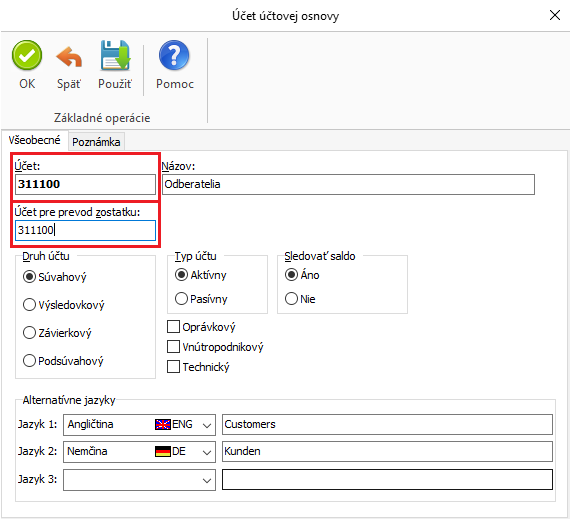Click the Názov field containing Odberatelia
This screenshot has width=571, height=520.
348,184
